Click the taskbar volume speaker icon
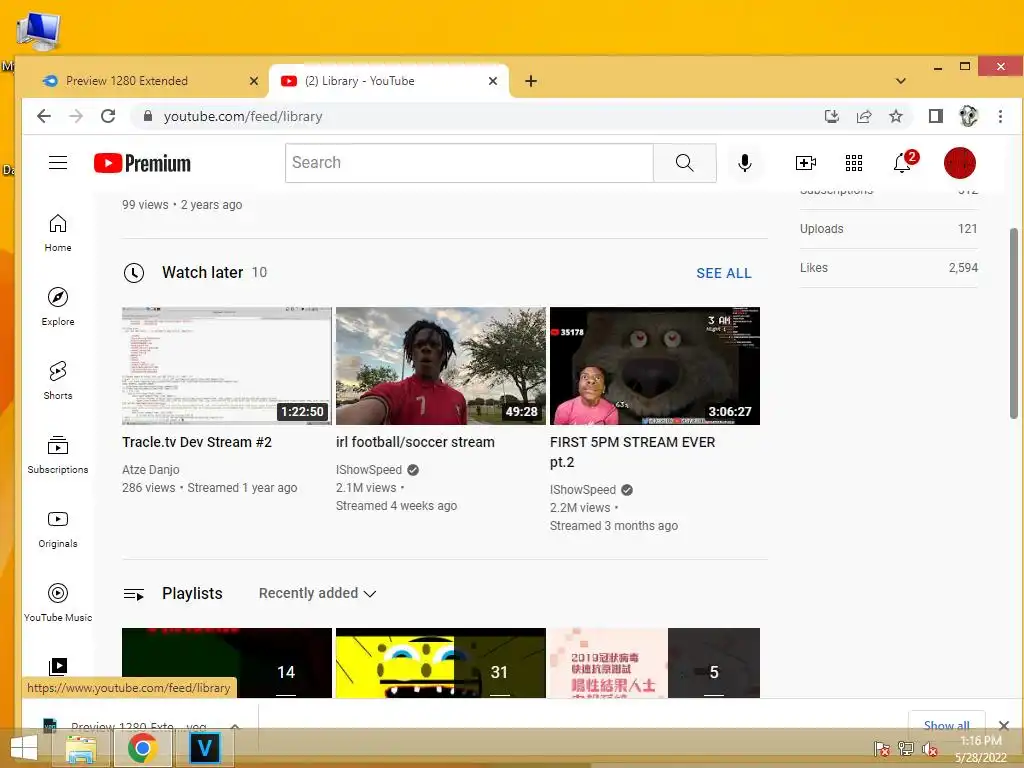Image resolution: width=1024 pixels, height=768 pixels. (930, 748)
